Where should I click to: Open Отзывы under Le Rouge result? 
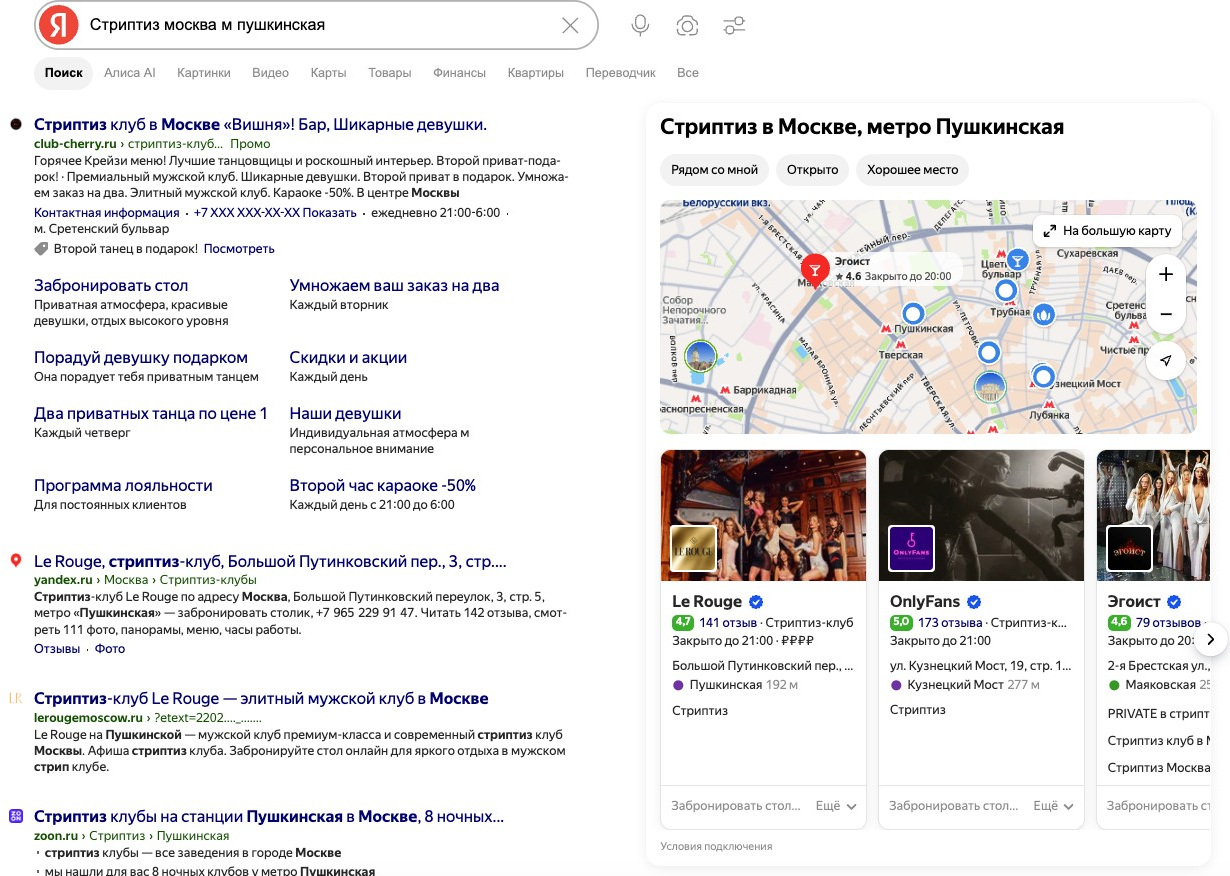[57, 649]
